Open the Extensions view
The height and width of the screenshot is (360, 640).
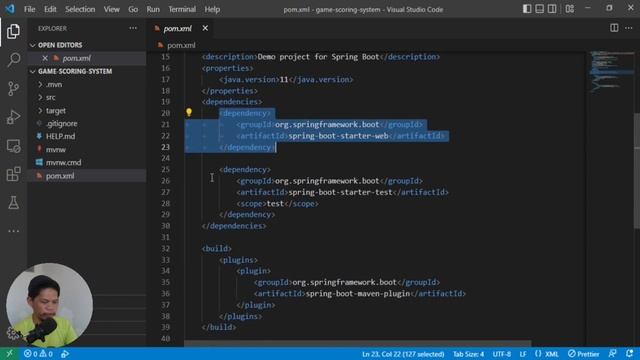click(x=13, y=174)
